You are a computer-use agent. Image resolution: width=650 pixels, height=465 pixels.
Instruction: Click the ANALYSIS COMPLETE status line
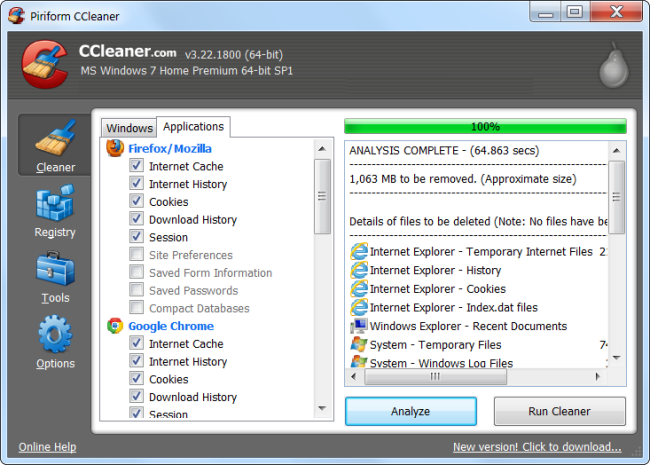(444, 150)
